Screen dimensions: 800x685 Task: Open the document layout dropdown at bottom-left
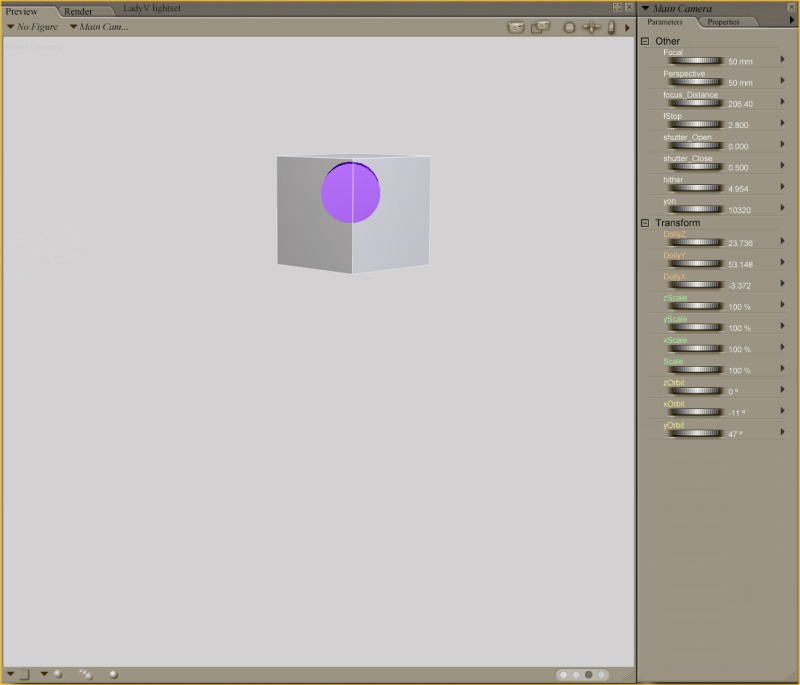point(10,674)
